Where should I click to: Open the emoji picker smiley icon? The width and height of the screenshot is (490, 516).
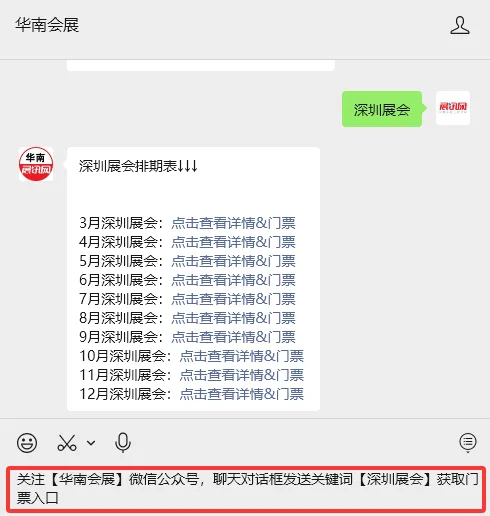tap(27, 443)
